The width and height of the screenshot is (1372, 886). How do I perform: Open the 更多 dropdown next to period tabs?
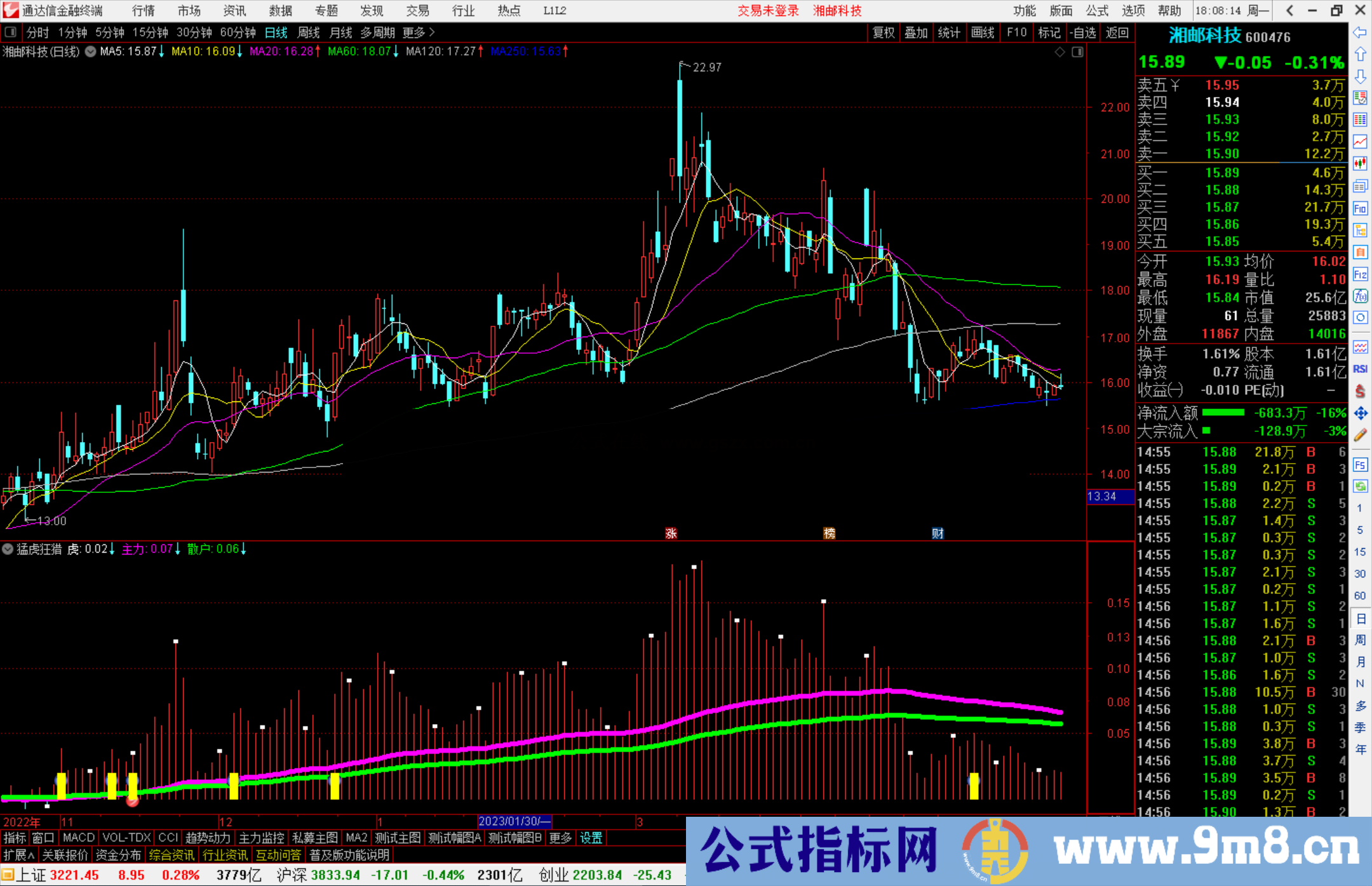click(414, 32)
